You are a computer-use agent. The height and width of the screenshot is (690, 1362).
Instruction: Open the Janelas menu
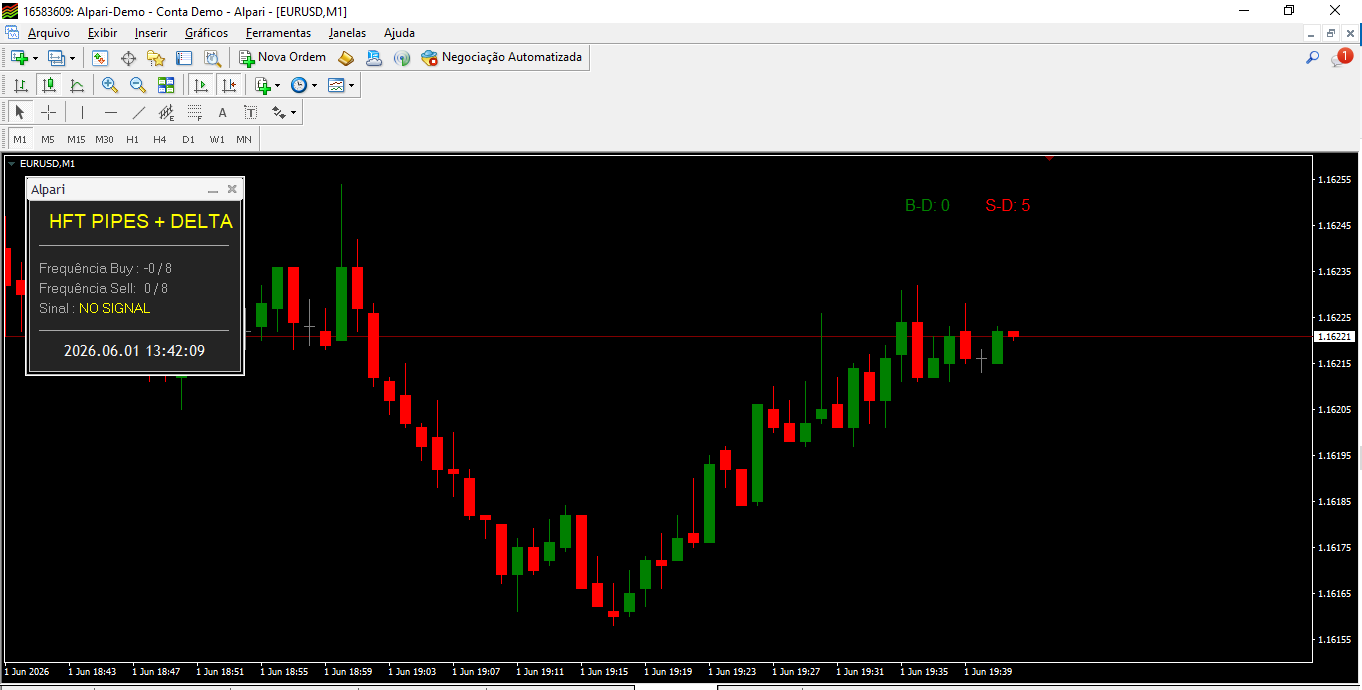click(347, 33)
